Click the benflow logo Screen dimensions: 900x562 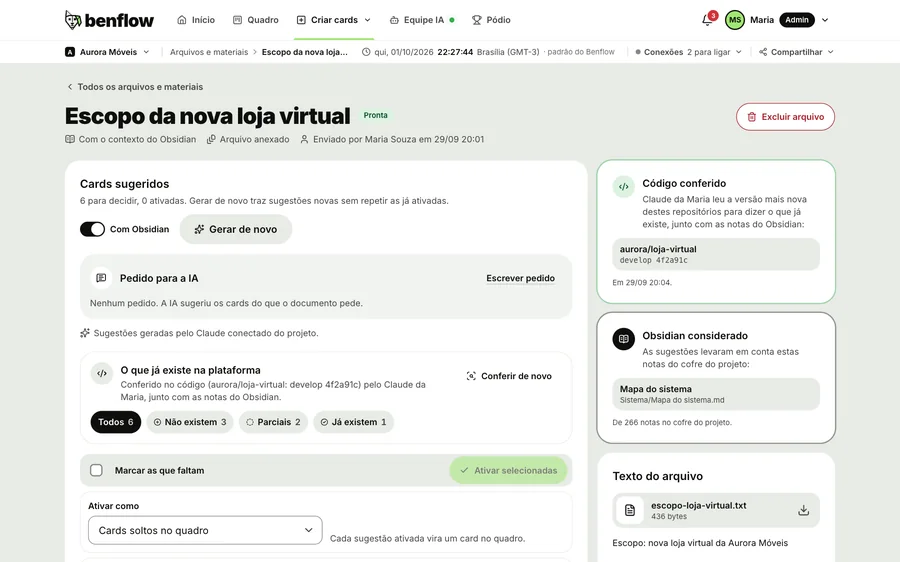(x=109, y=20)
